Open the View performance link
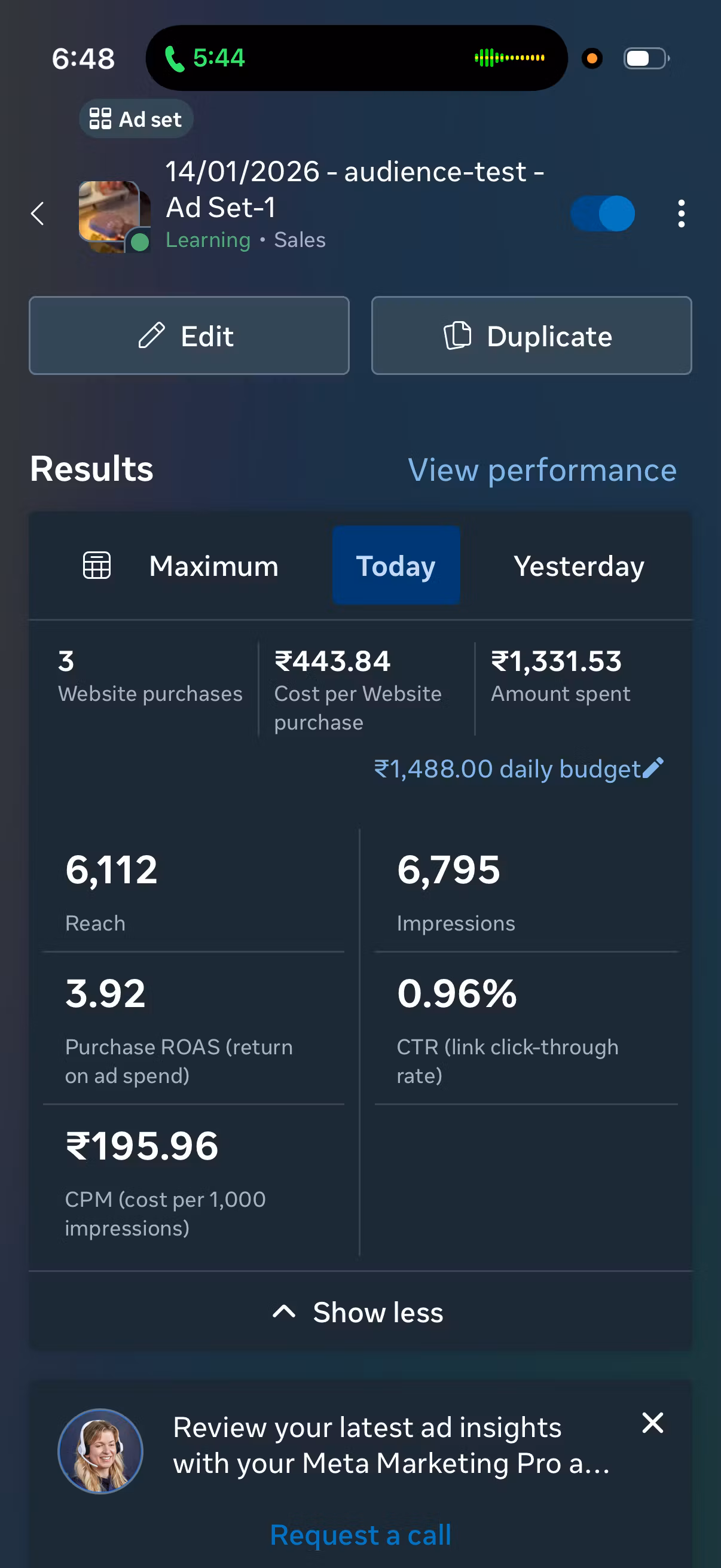 coord(542,471)
